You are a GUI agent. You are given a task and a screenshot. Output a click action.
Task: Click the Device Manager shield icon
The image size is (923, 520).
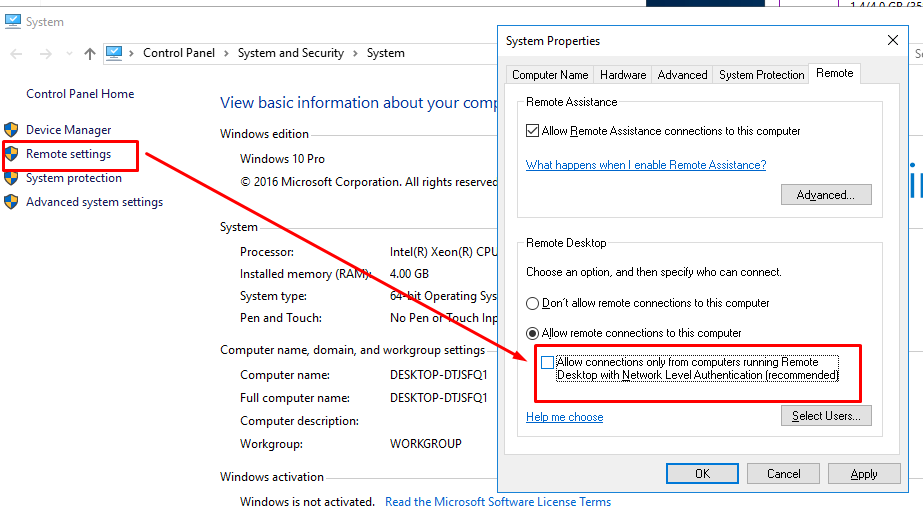[x=11, y=130]
